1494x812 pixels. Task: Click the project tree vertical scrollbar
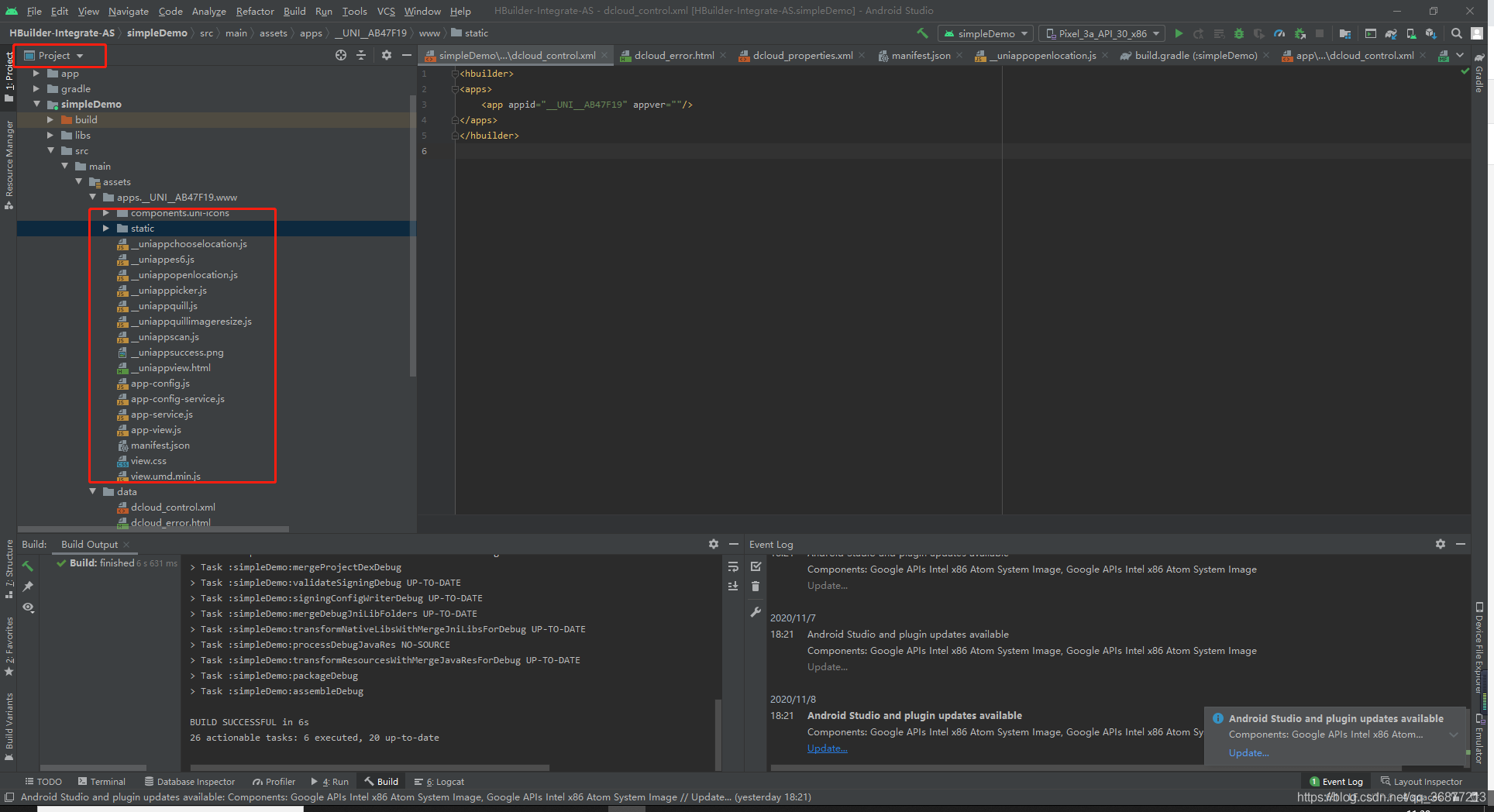pyautogui.click(x=413, y=236)
